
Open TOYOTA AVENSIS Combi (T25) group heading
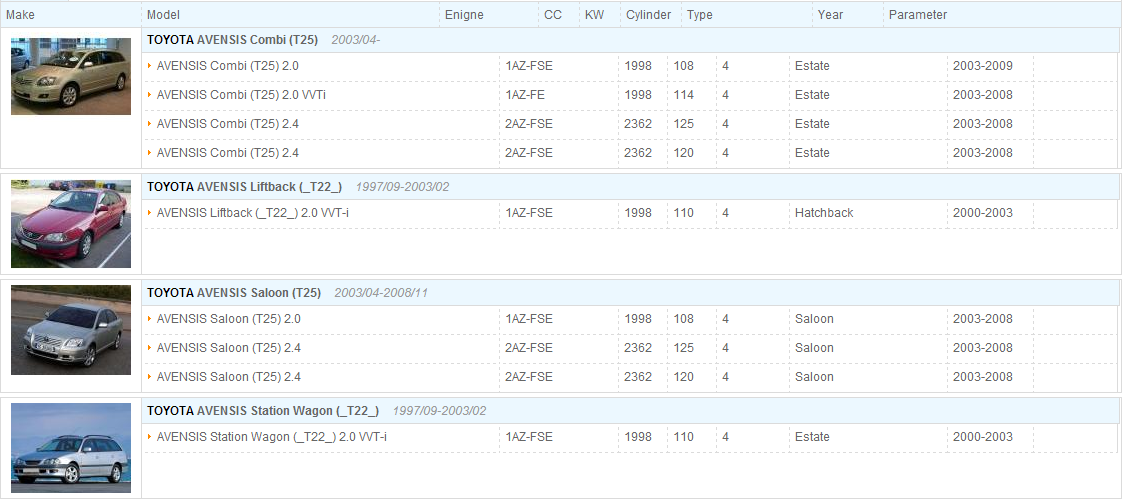point(232,40)
